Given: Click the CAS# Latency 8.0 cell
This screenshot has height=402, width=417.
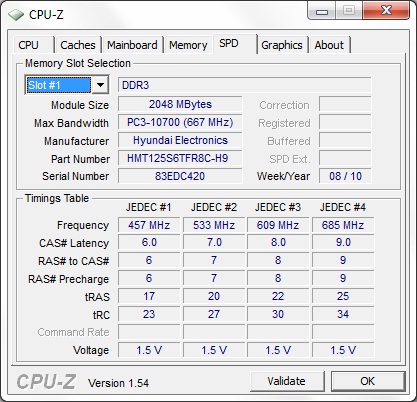Looking at the screenshot, I should (x=278, y=242).
